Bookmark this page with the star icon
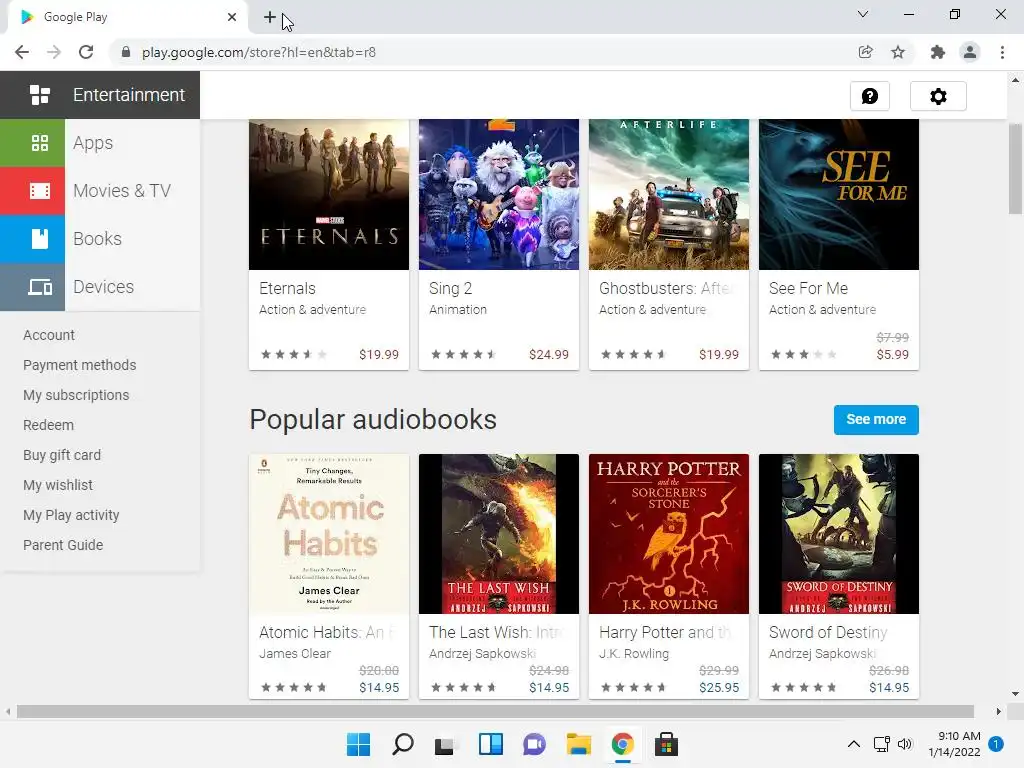The width and height of the screenshot is (1024, 768). point(898,52)
